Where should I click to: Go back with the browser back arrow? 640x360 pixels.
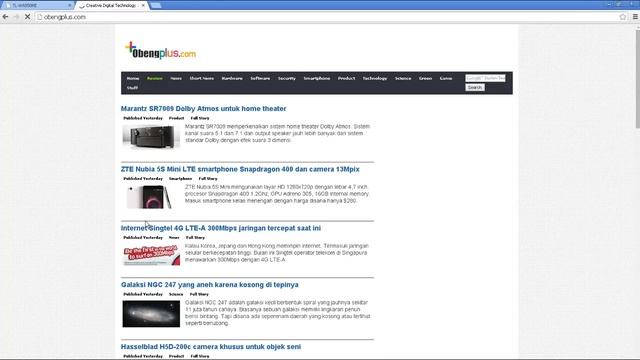coord(5,17)
